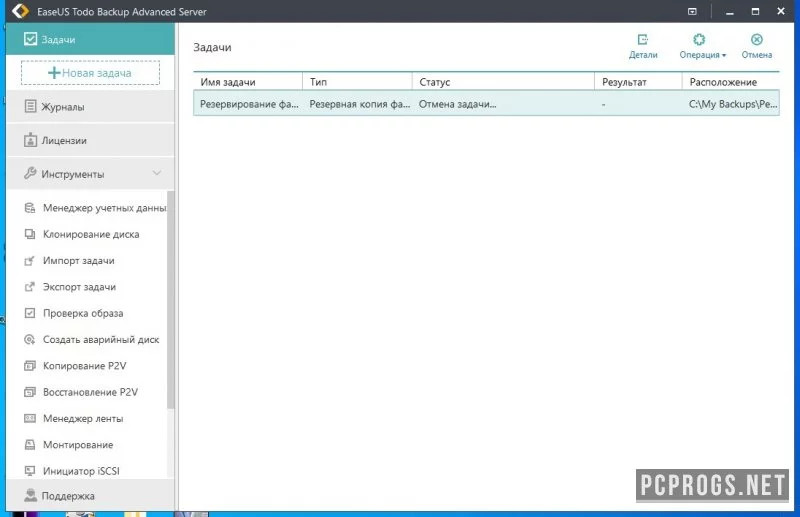Collapse the Инструменты section chevron

coord(157,174)
